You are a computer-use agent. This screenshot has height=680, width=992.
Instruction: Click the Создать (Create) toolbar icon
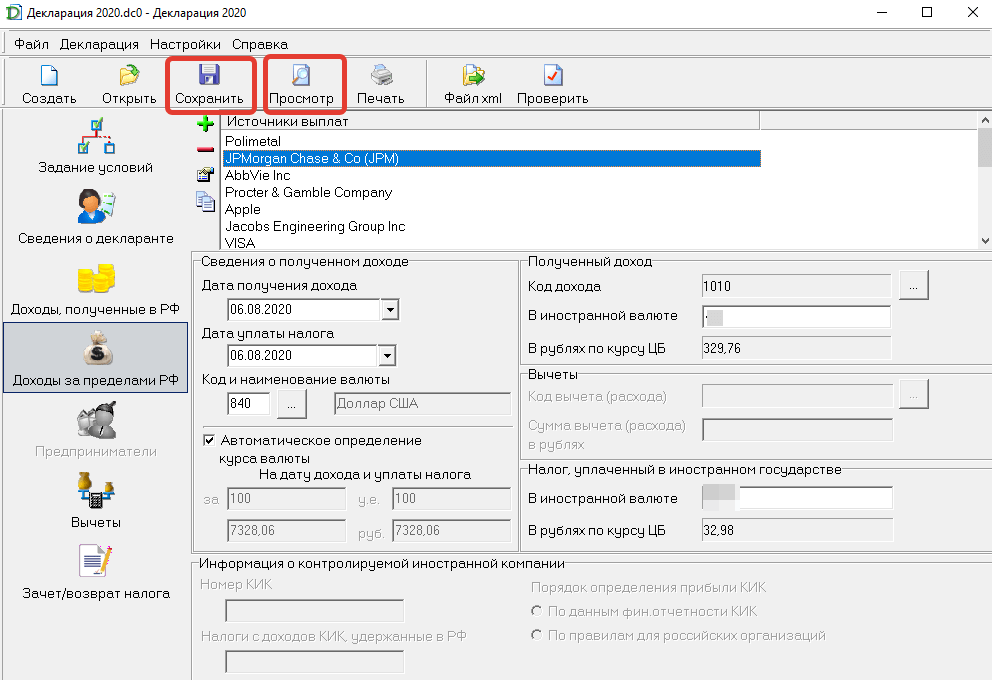click(49, 84)
